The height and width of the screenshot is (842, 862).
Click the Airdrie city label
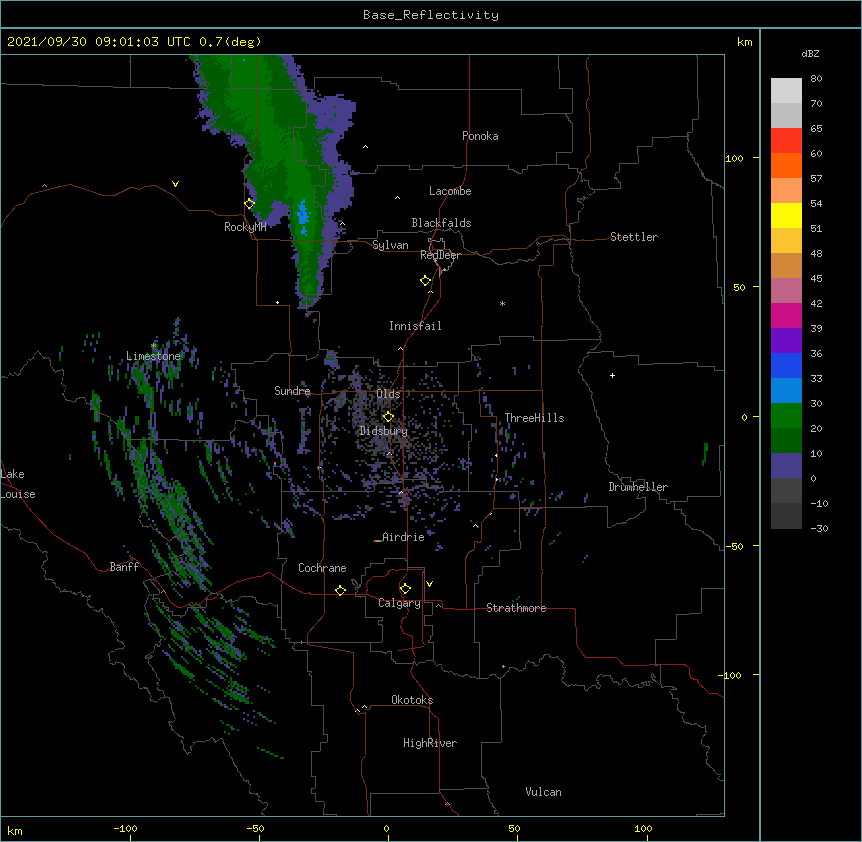point(403,537)
